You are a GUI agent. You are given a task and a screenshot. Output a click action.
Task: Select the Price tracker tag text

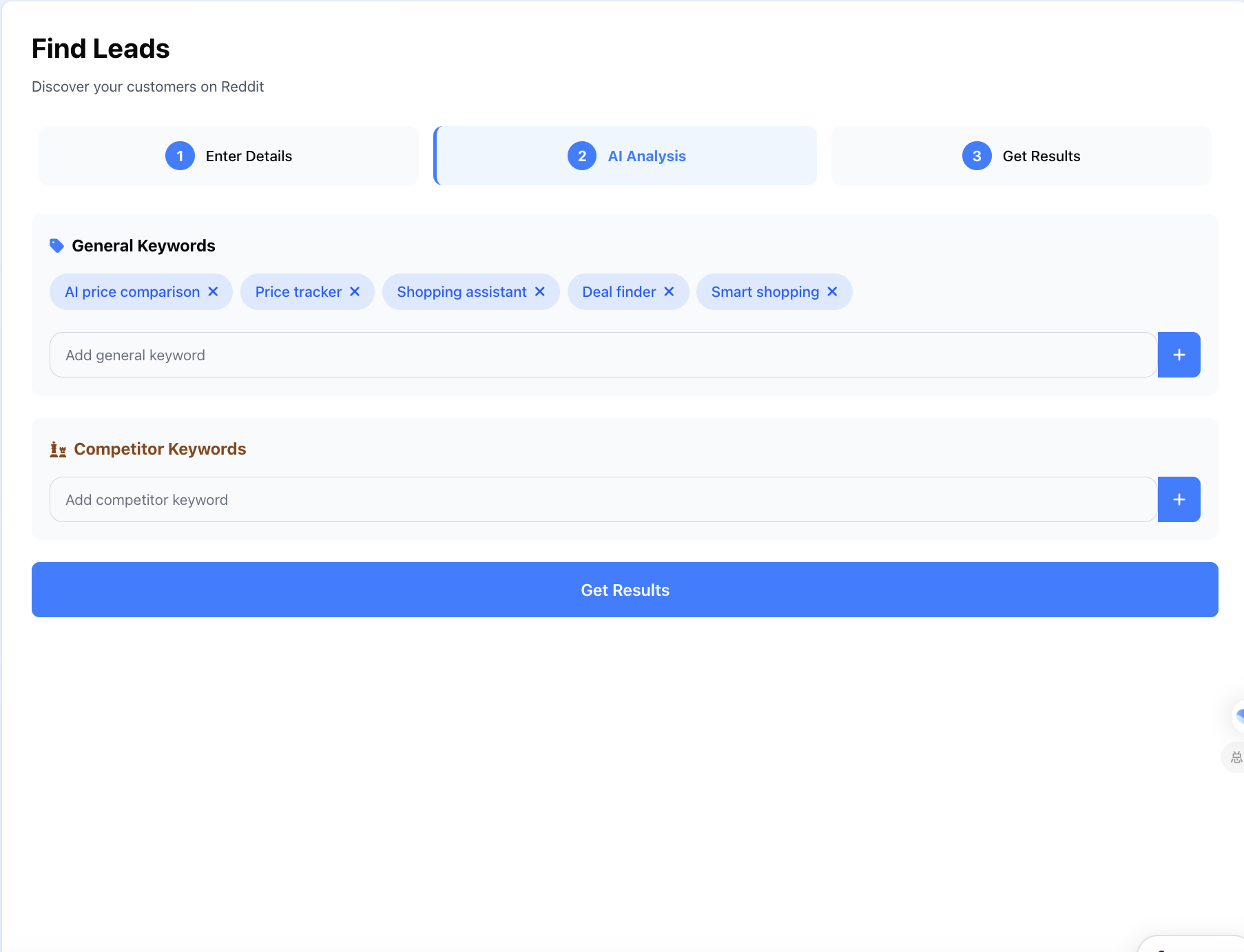tap(298, 292)
